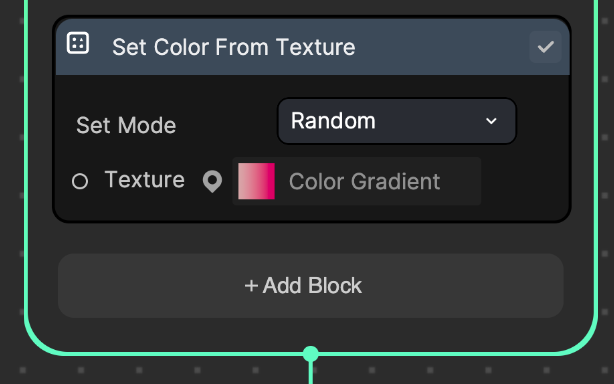Click the Texture input port circle
Image resolution: width=614 pixels, height=384 pixels.
point(80,181)
